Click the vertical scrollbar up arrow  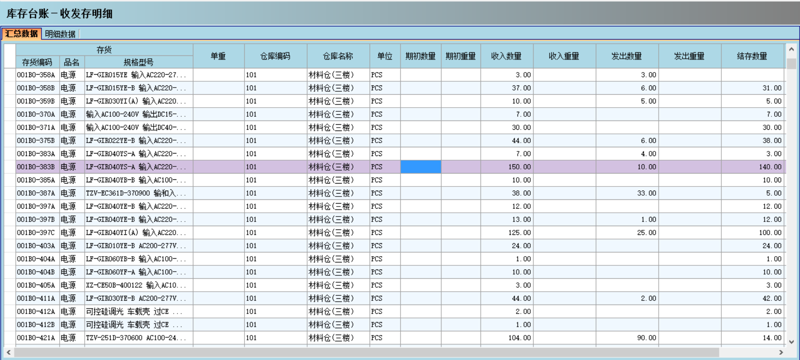[x=791, y=50]
